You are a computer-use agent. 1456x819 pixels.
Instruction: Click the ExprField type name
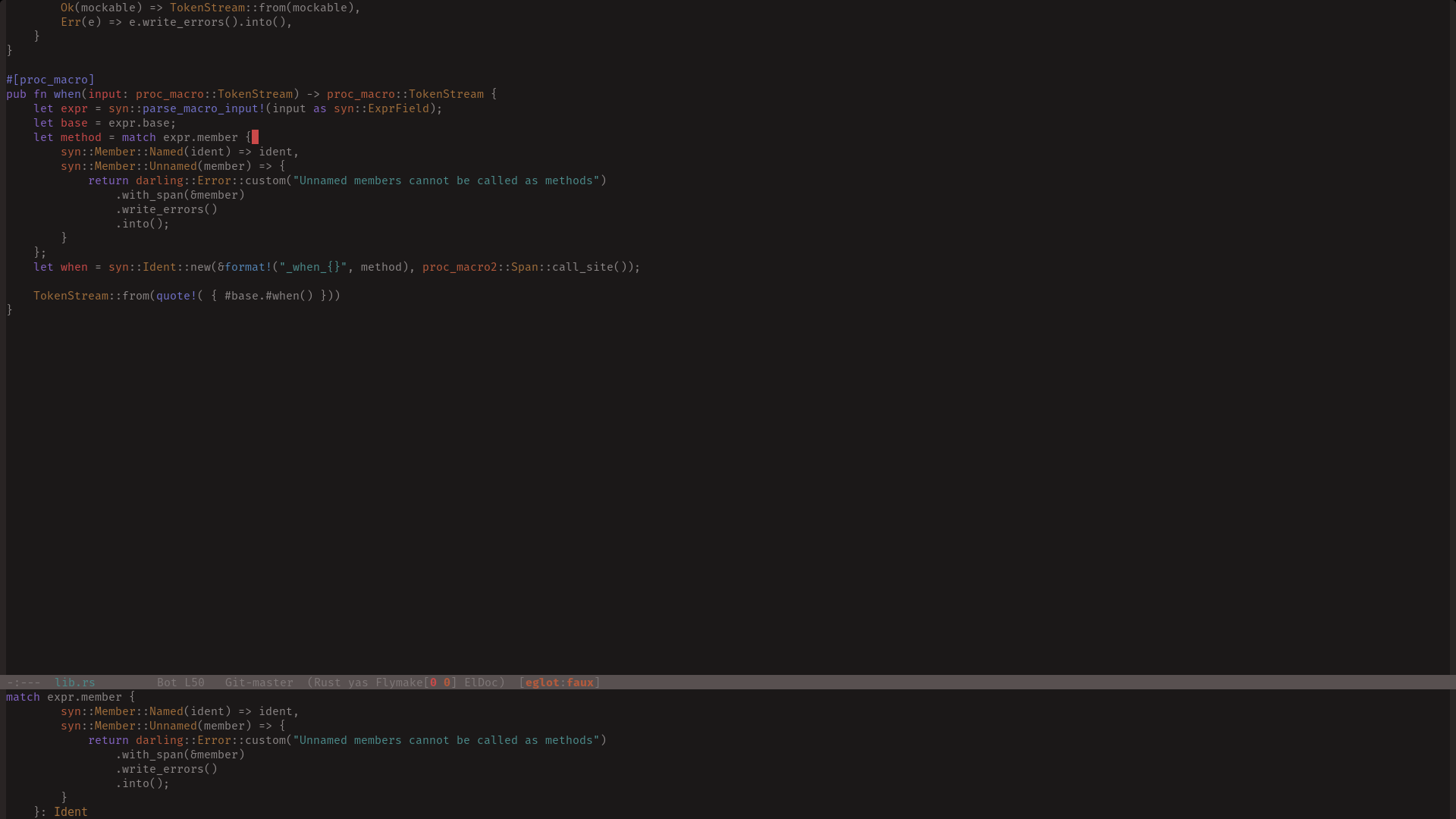pyautogui.click(x=398, y=108)
